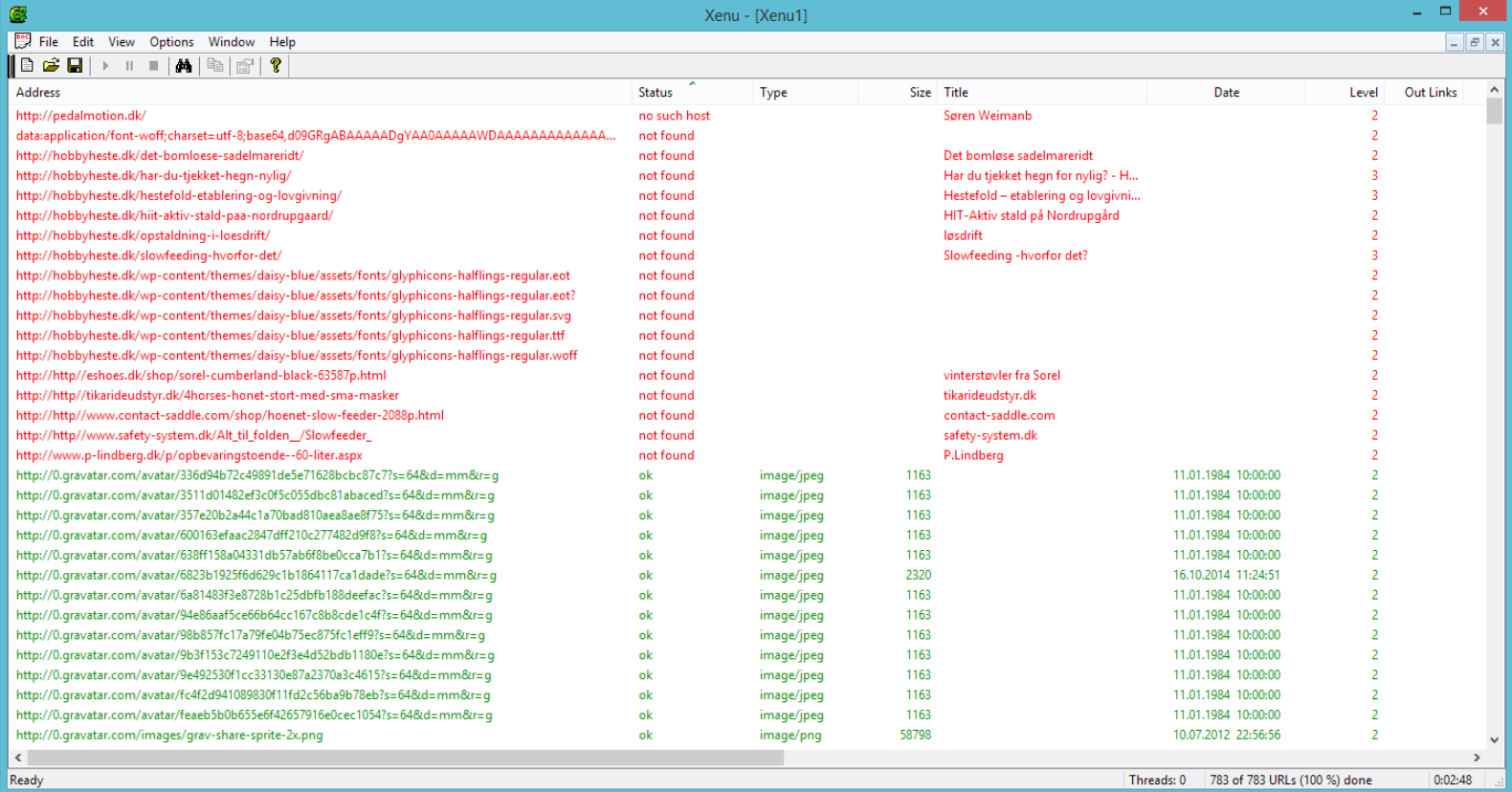Click the Copy toolbar icon
This screenshot has height=792, width=1512.
pos(215,66)
